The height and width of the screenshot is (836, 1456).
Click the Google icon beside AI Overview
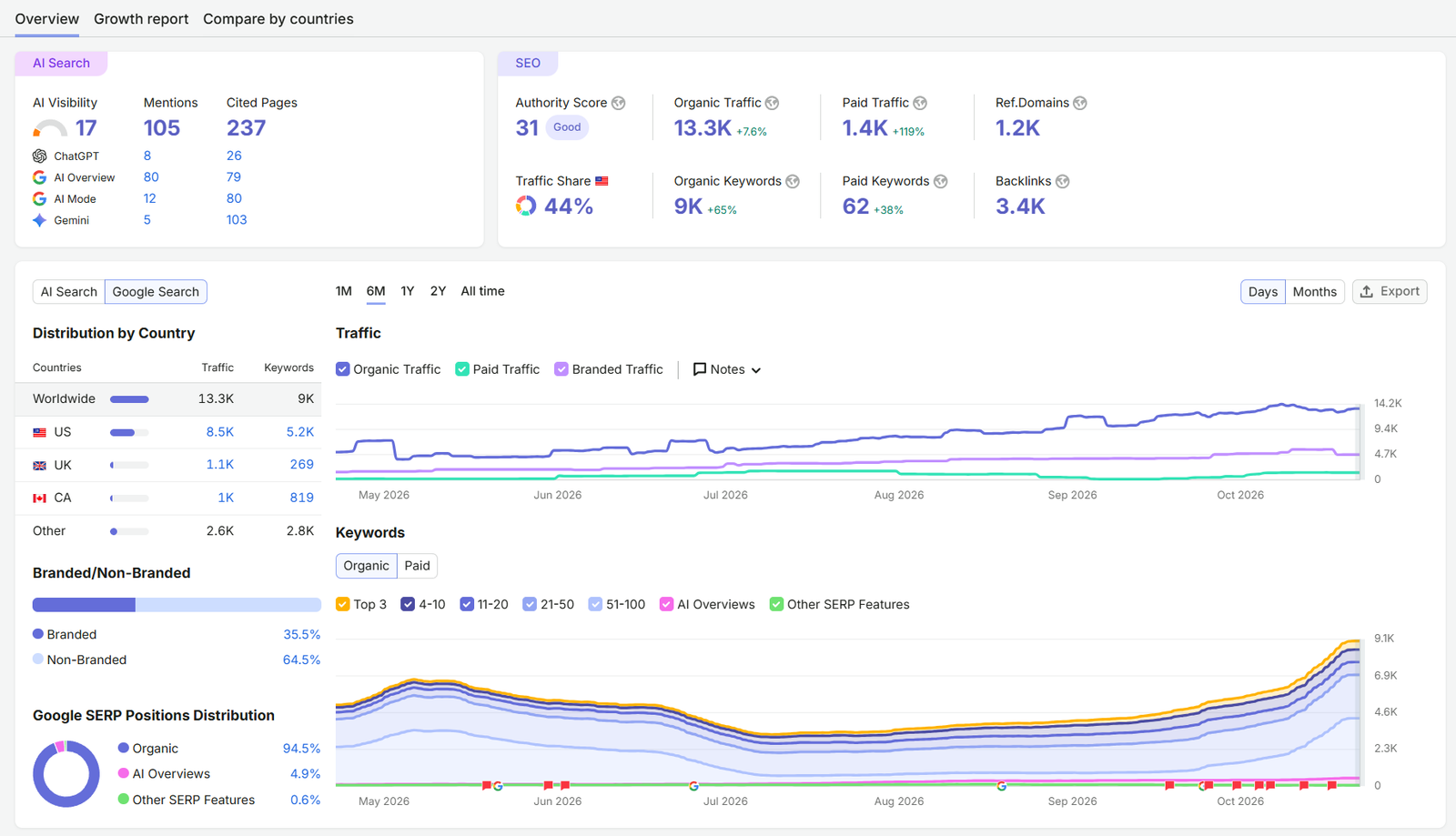[x=40, y=177]
